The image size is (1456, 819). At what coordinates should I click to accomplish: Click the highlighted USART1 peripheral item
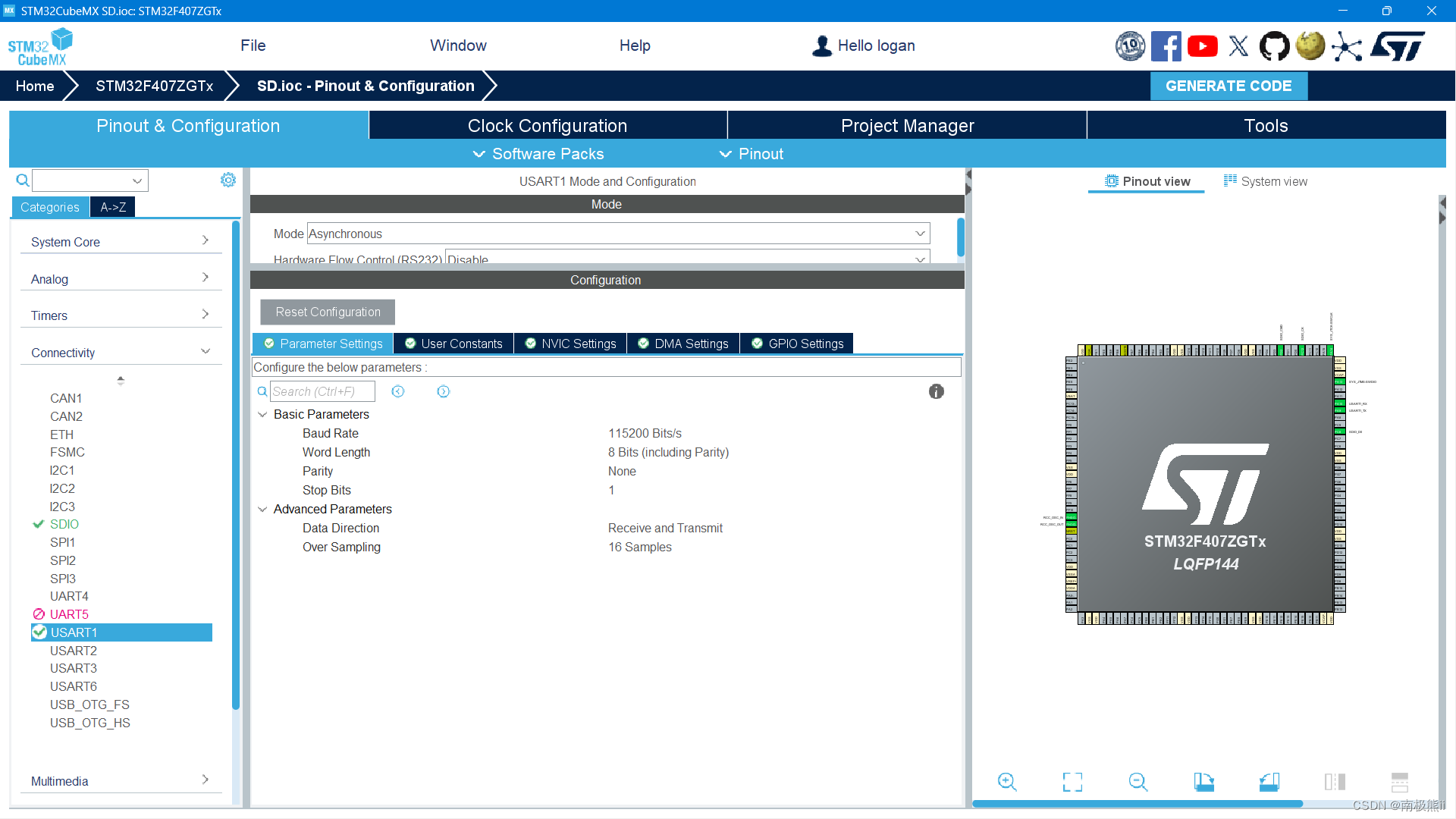(x=74, y=632)
